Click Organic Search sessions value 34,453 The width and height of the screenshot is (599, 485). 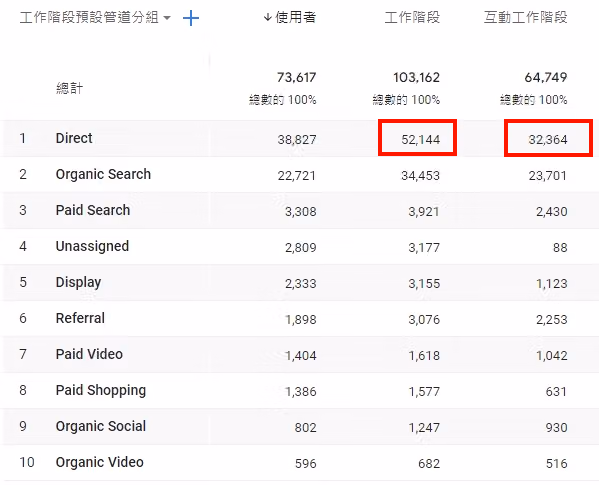421,176
